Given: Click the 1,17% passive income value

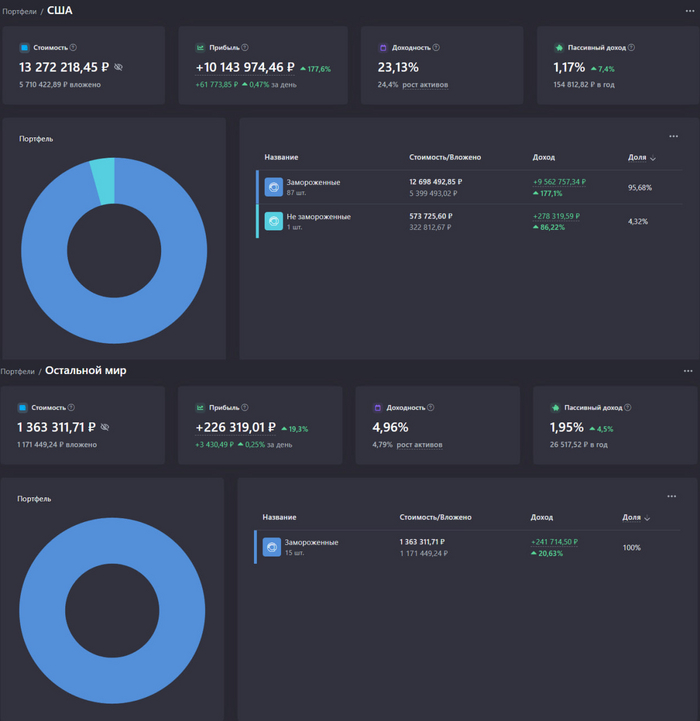Looking at the screenshot, I should [x=569, y=68].
